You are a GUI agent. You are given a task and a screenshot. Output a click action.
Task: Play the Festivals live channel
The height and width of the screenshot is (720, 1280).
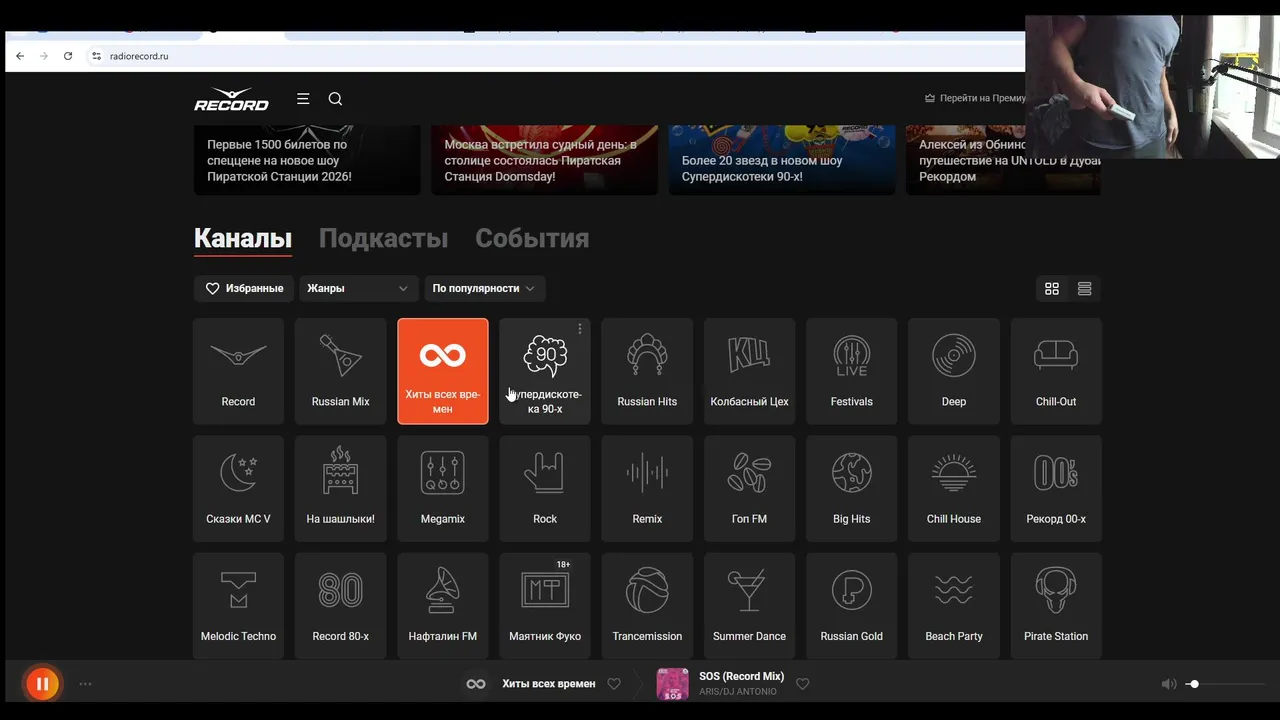(x=852, y=371)
